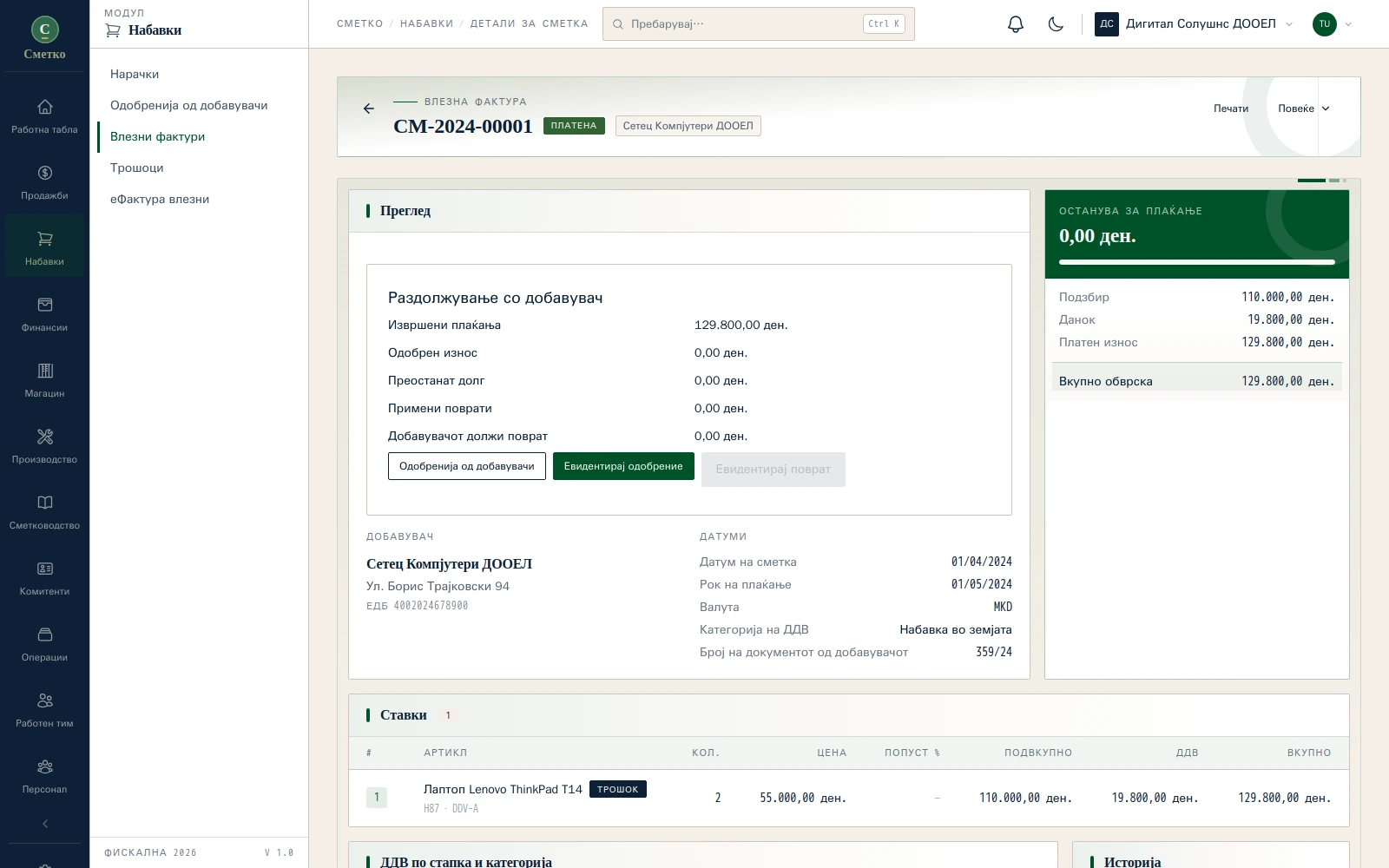Open Трошоци menu item
1389x868 pixels.
coord(136,168)
